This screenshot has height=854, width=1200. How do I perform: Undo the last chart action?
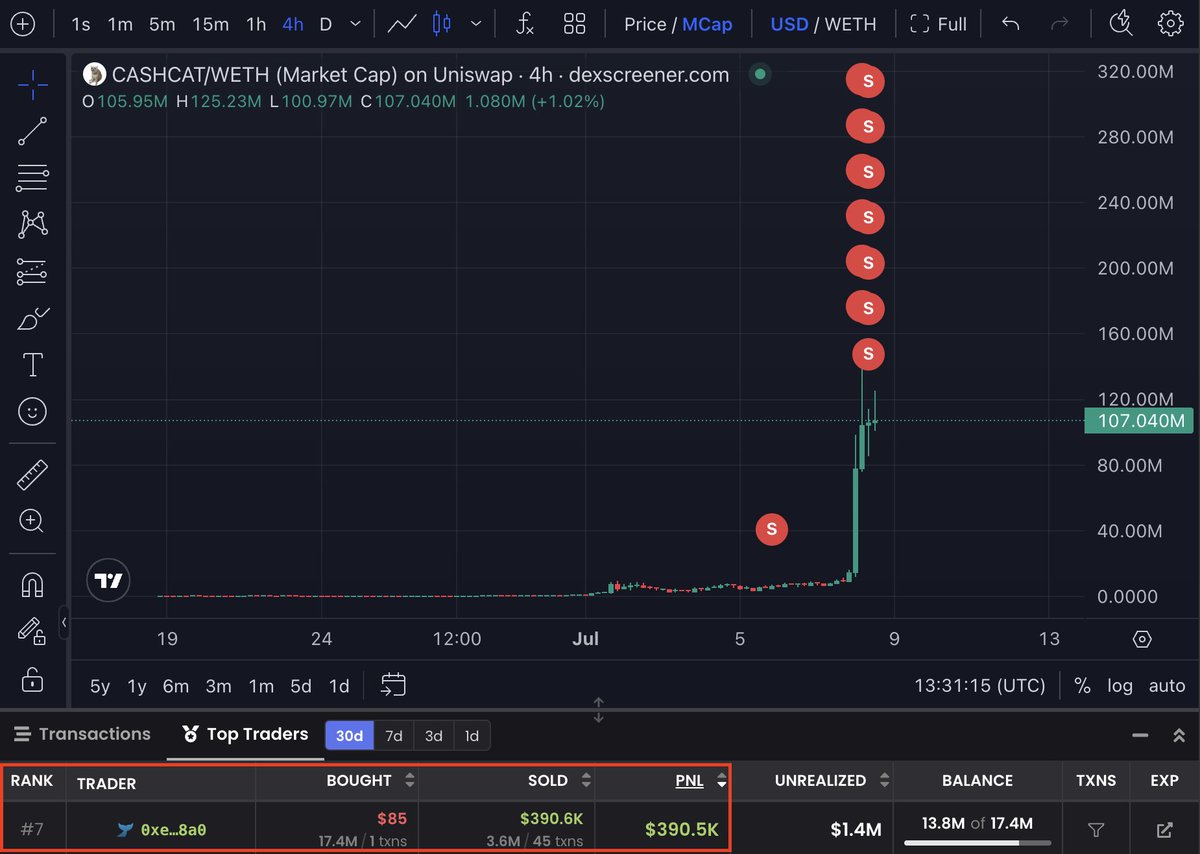point(1011,24)
